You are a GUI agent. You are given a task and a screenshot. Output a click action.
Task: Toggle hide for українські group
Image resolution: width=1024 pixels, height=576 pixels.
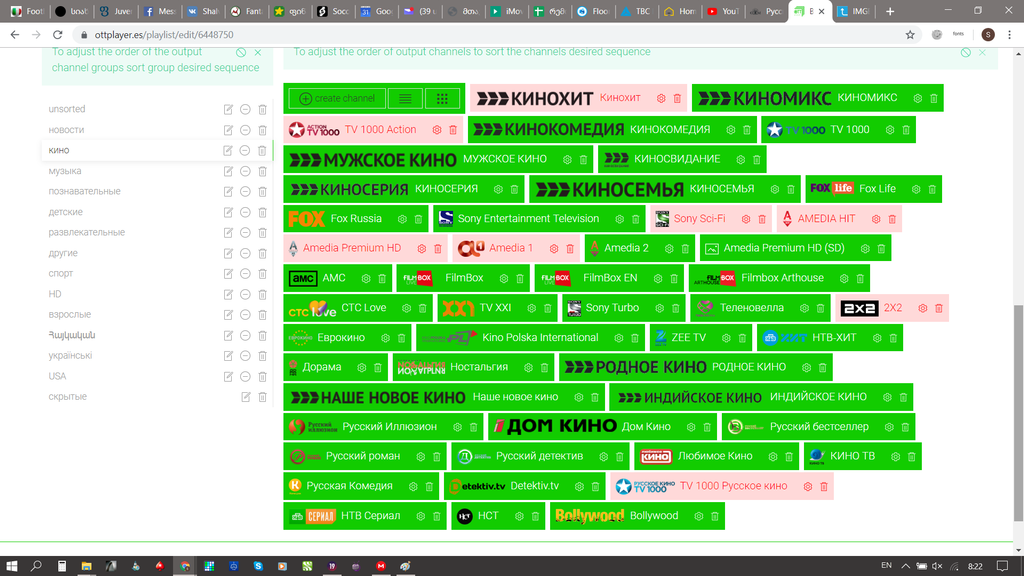(x=245, y=356)
